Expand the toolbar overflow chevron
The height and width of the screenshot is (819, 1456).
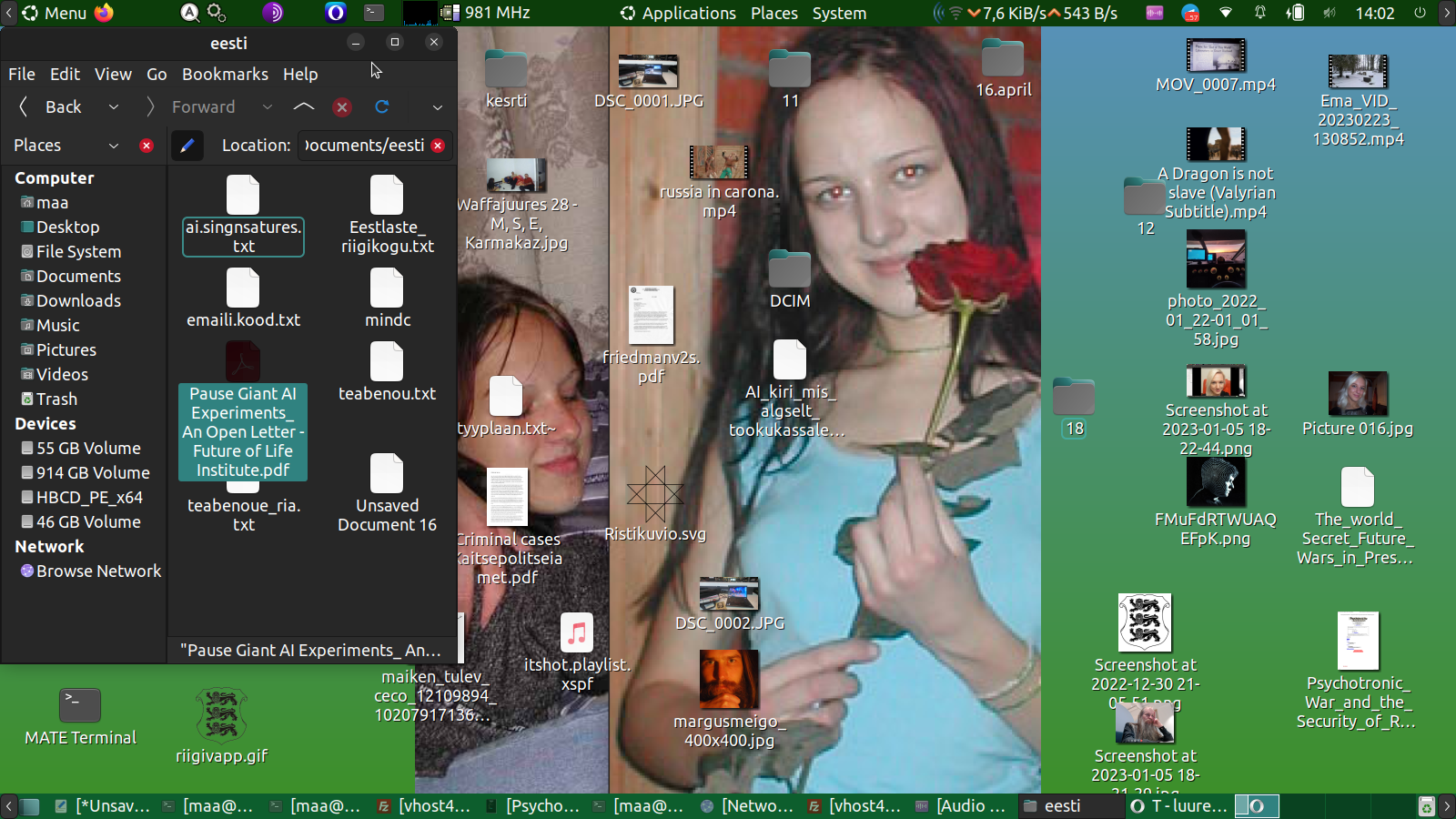[438, 107]
